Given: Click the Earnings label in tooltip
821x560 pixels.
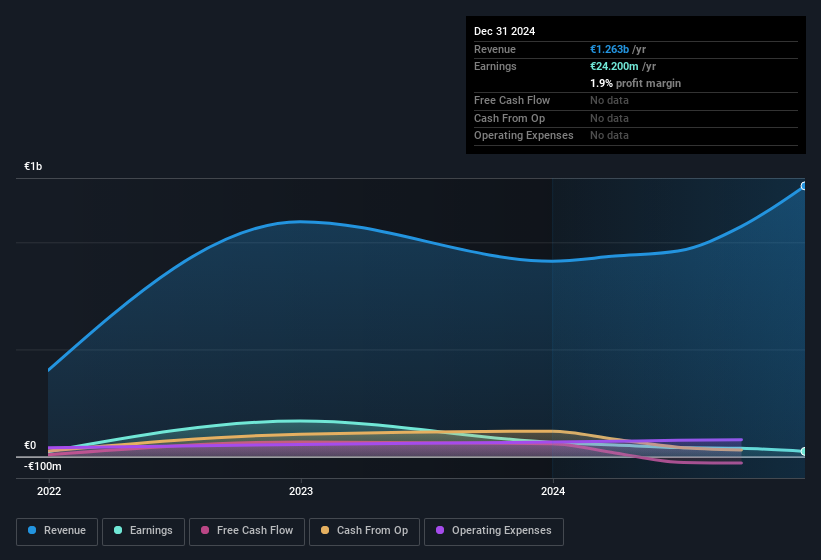Looking at the screenshot, I should coord(495,66).
